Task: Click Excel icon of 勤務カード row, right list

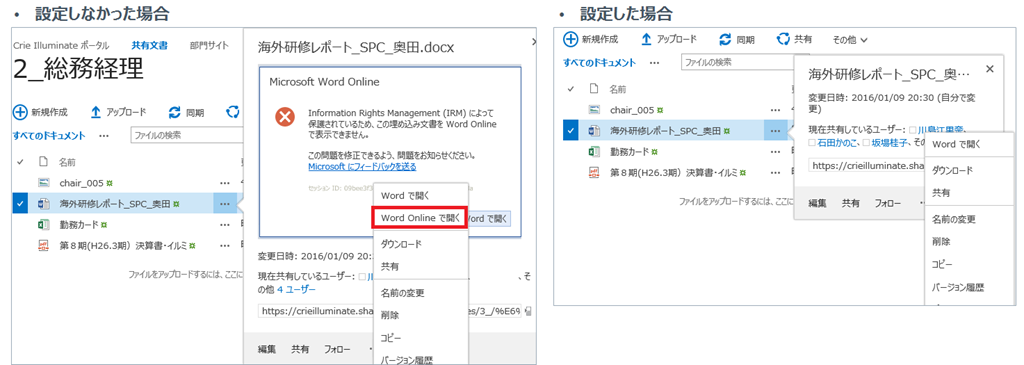Action: pyautogui.click(x=594, y=151)
